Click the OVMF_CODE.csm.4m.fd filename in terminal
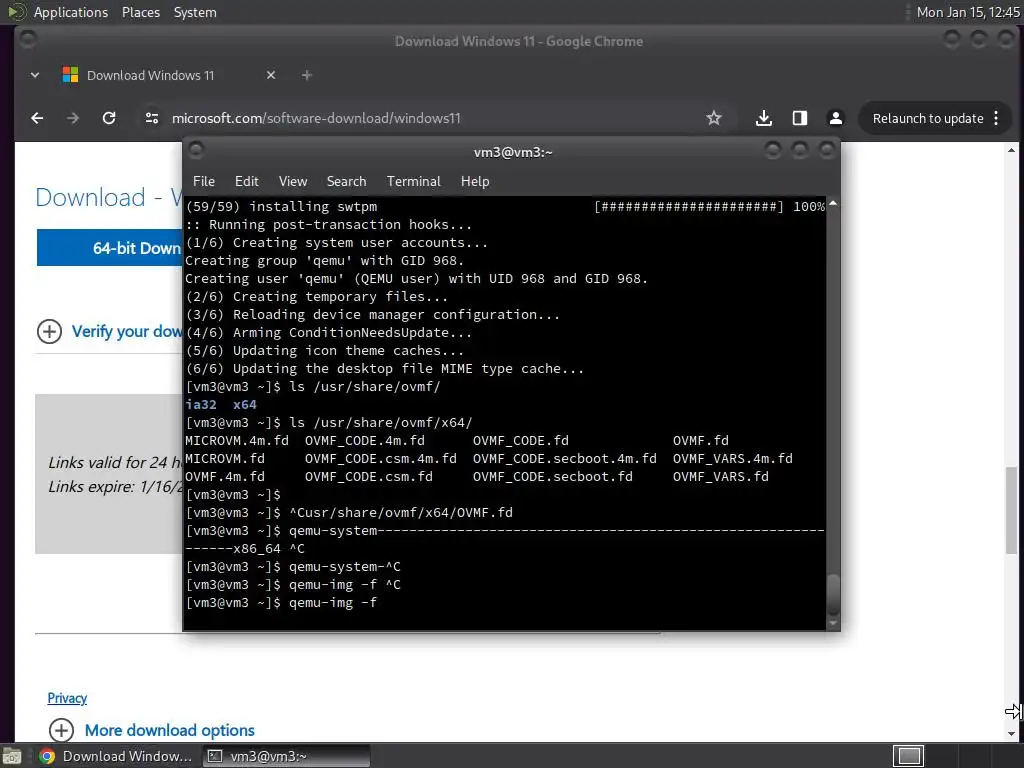Viewport: 1024px width, 768px height. (381, 458)
